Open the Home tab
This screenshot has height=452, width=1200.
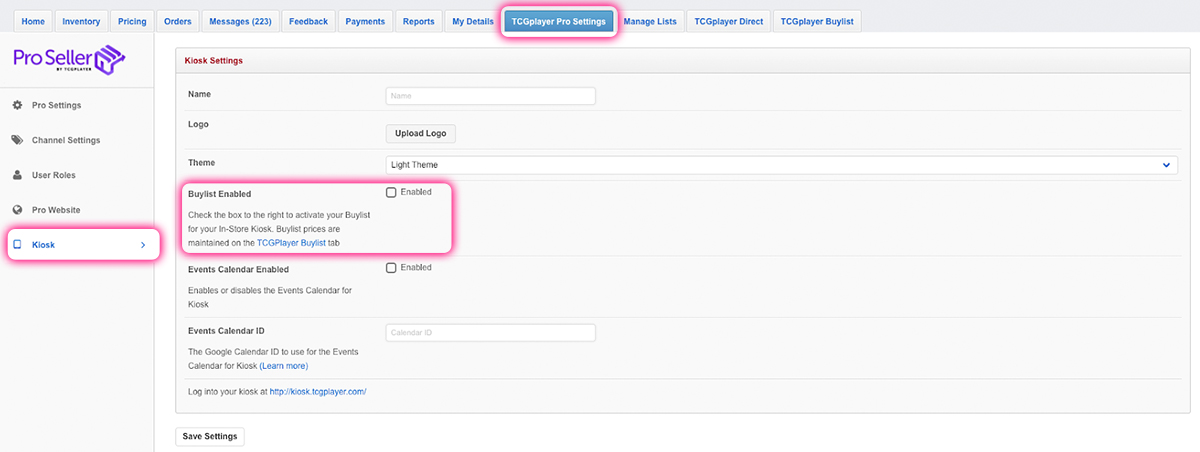click(x=33, y=21)
